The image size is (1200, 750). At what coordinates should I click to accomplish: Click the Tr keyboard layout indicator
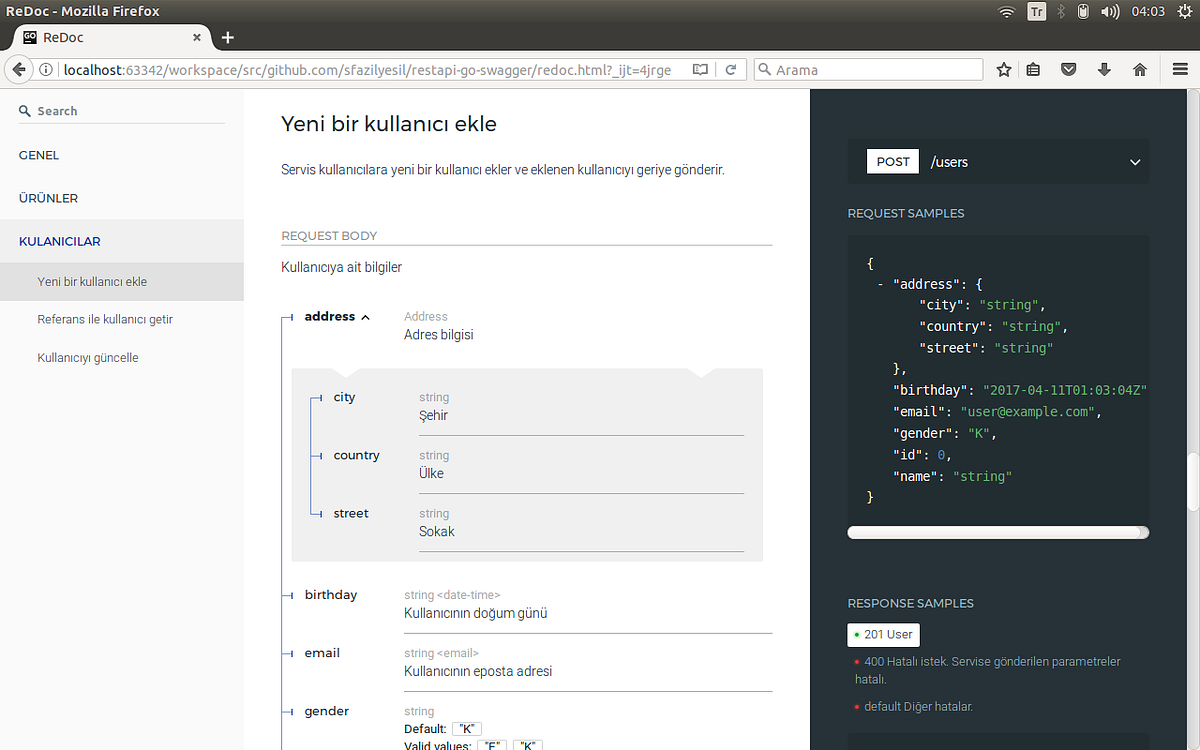(1036, 12)
